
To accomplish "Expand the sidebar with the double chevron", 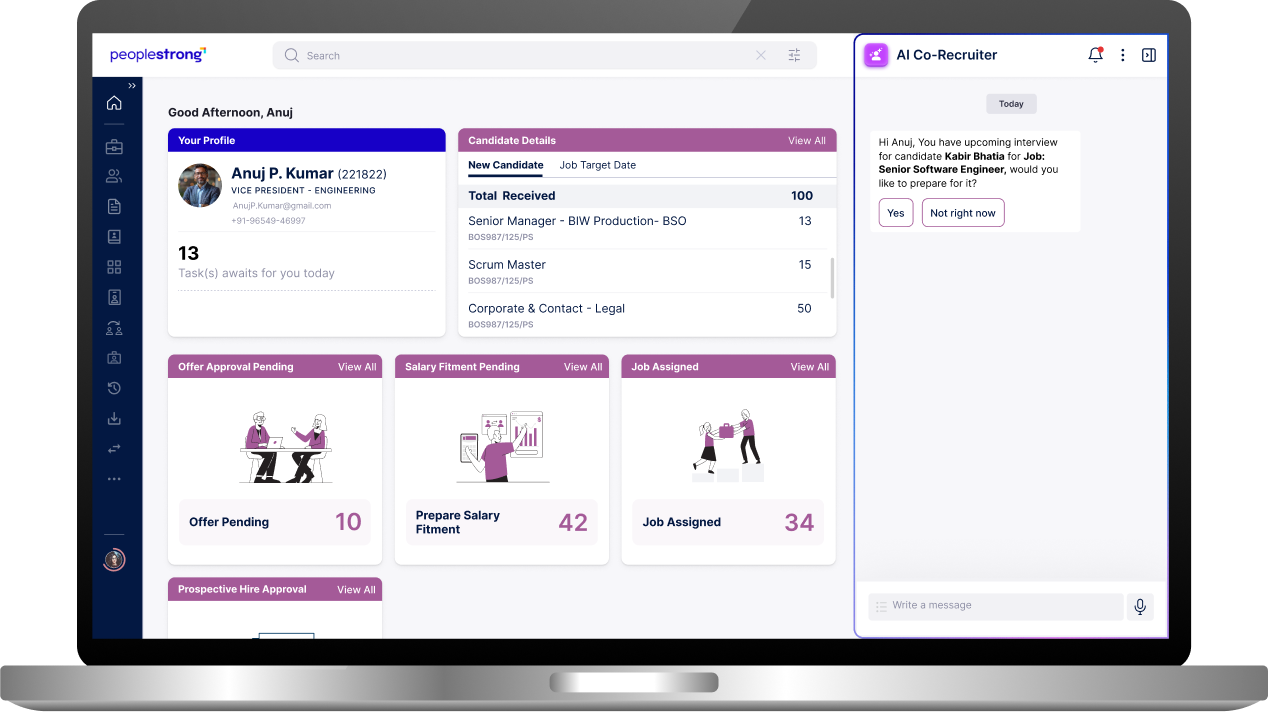I will point(132,86).
